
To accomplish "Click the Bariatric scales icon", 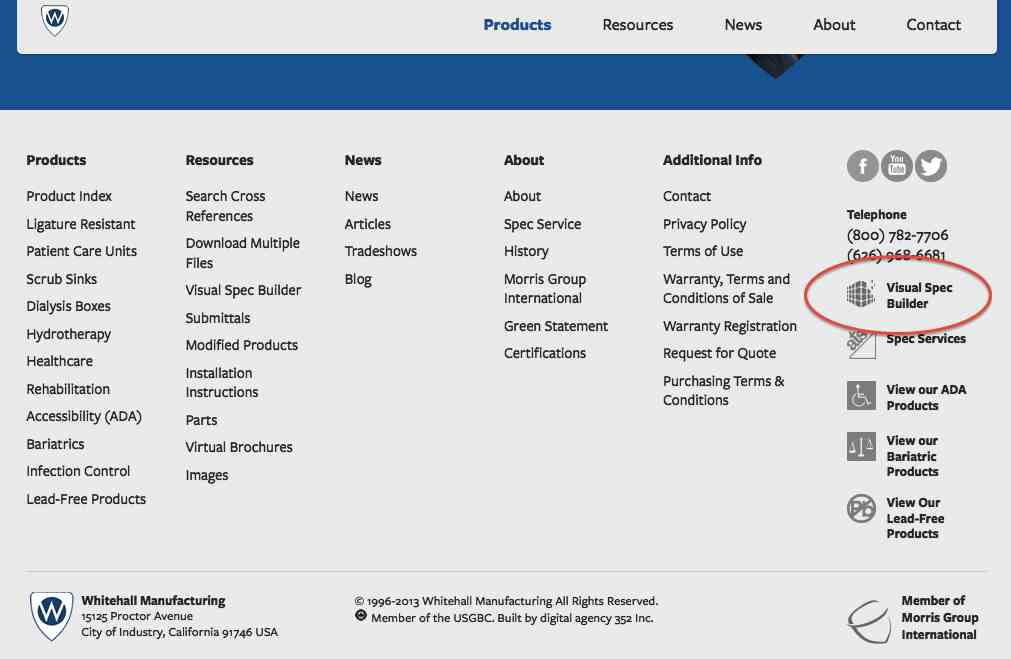I will (861, 447).
